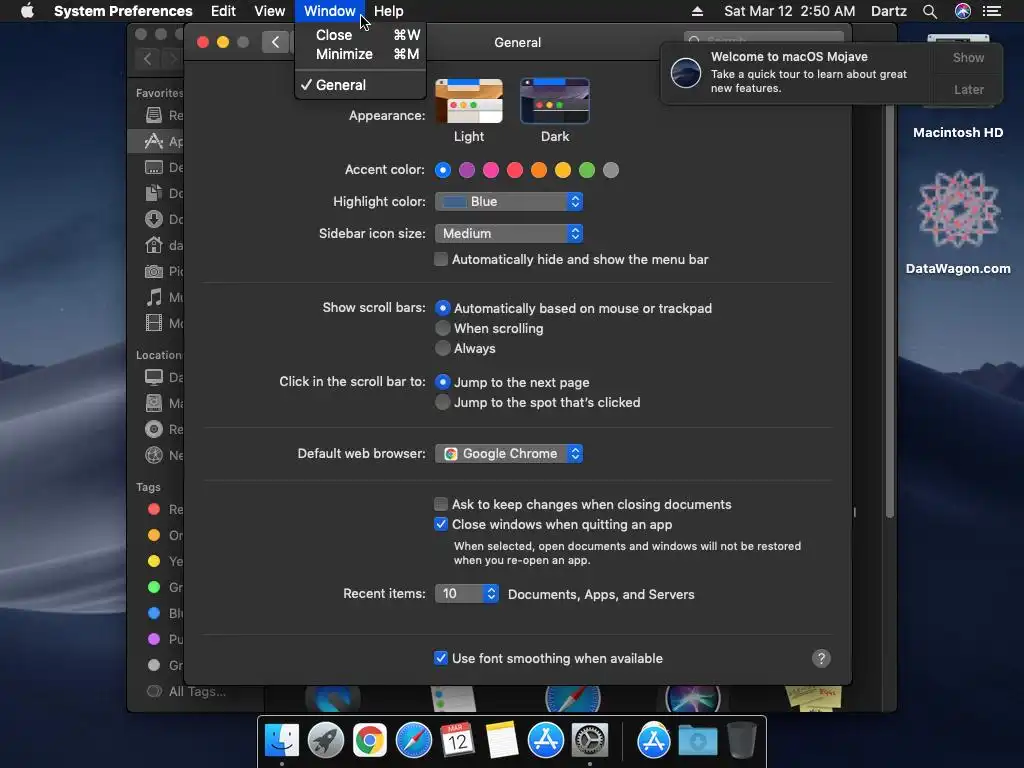Open Safari compass icon in Dock

tap(413, 740)
